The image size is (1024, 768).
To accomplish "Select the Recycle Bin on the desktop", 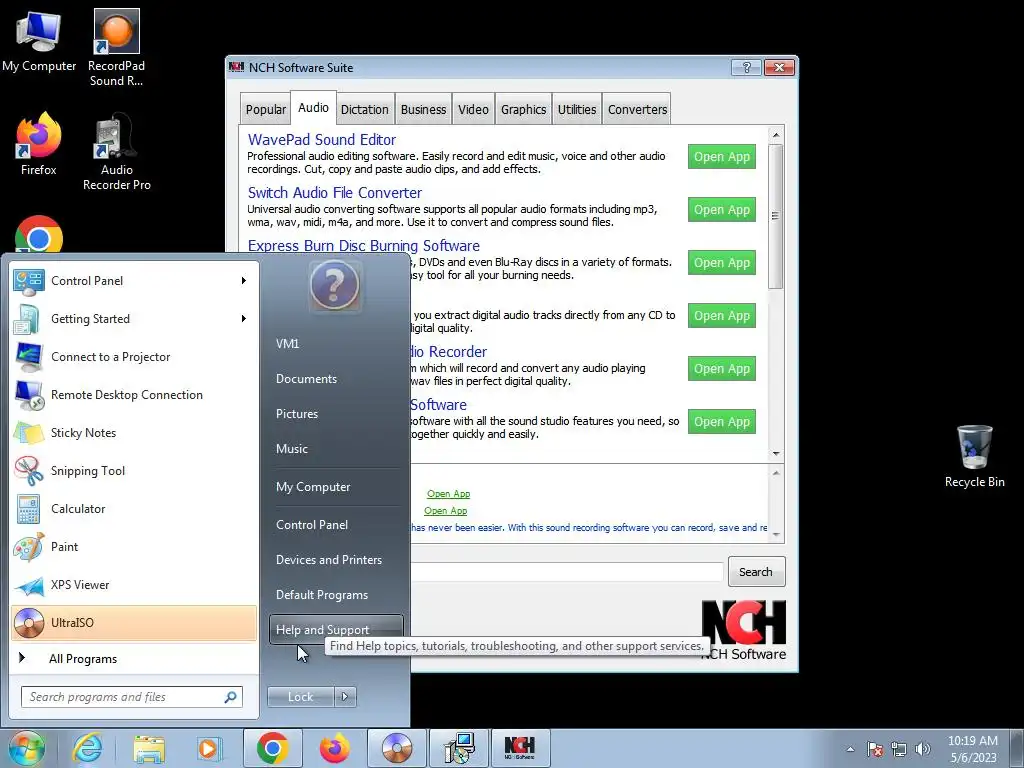I will tap(974, 456).
